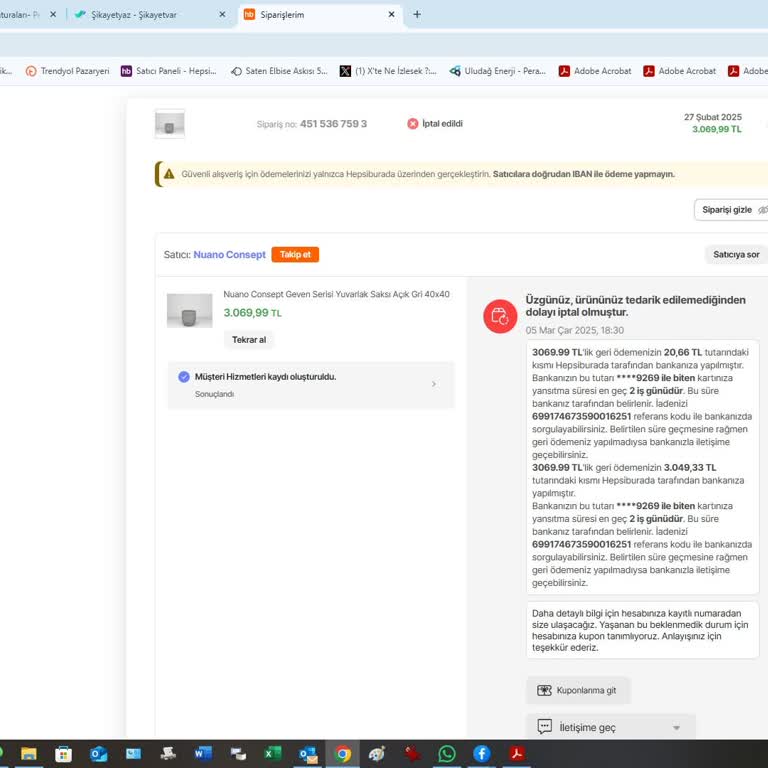Click the hb Satıcı Paneli bookmark favicon
The height and width of the screenshot is (768, 768).
tap(126, 71)
